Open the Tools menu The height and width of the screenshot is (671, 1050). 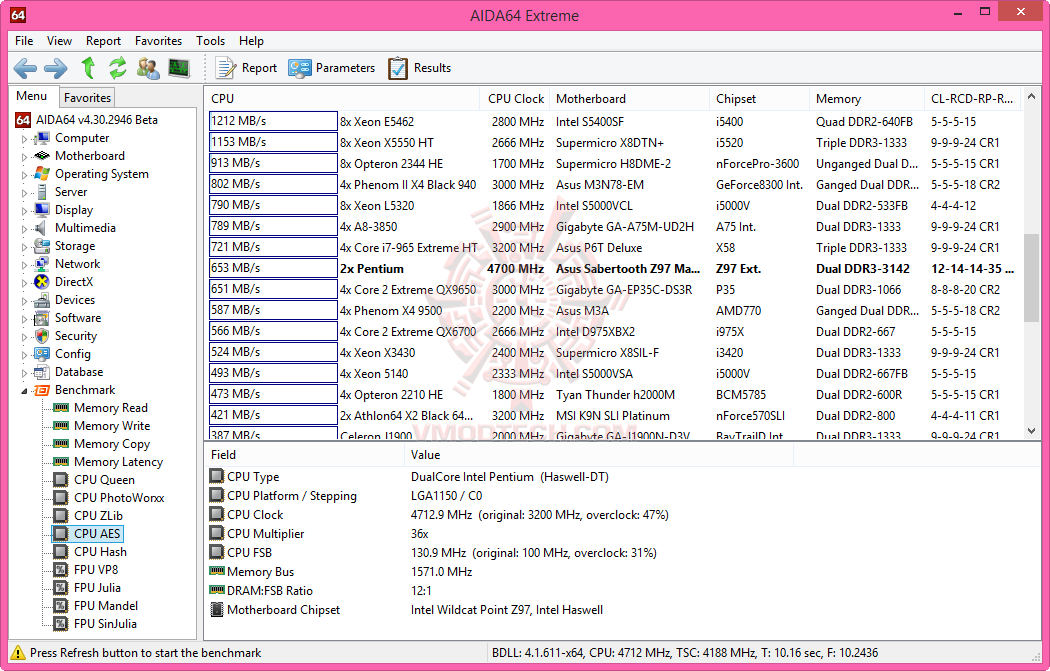(x=210, y=41)
